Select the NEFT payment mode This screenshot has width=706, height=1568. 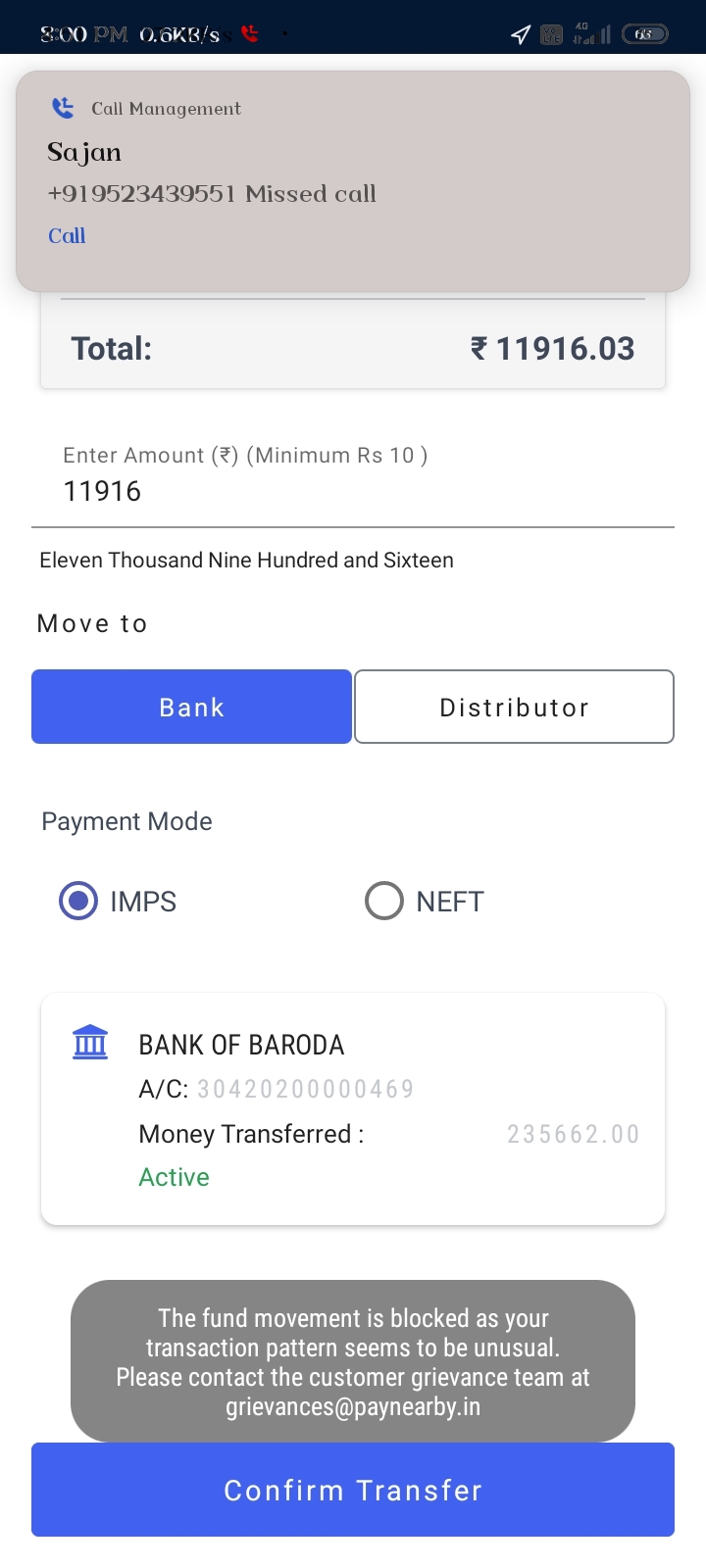coord(384,901)
